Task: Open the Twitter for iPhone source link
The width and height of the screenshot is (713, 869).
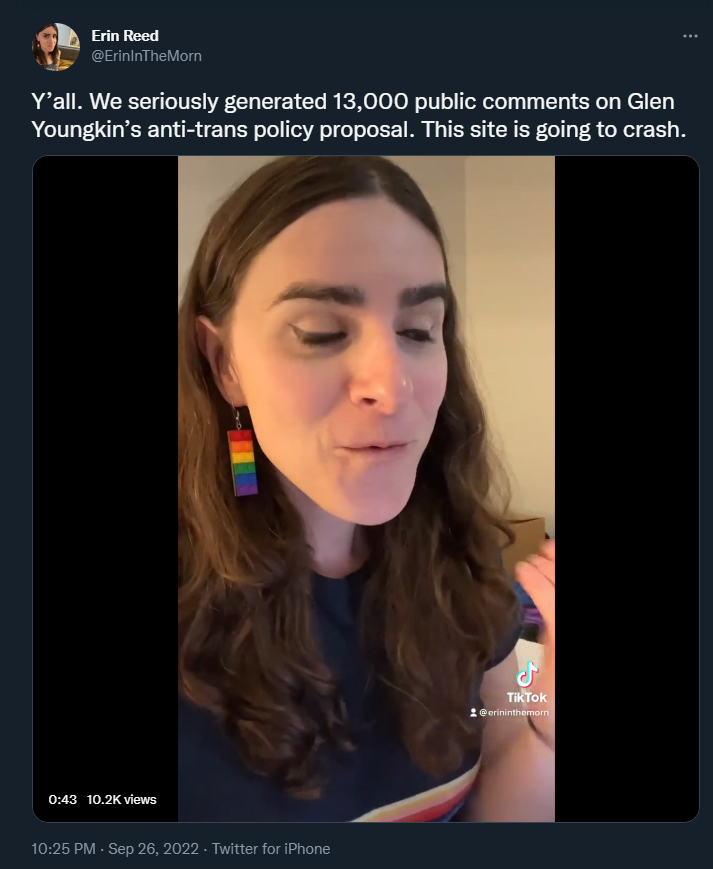Action: [x=271, y=848]
